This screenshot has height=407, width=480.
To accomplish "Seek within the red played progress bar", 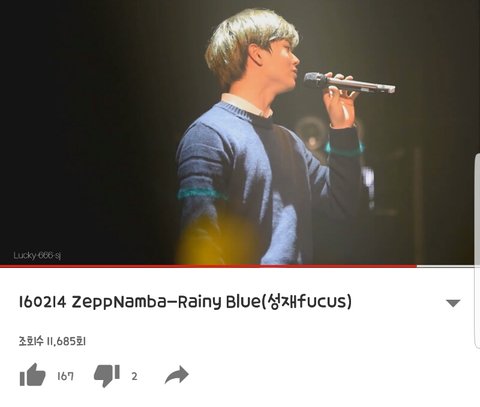I will pyautogui.click(x=208, y=266).
